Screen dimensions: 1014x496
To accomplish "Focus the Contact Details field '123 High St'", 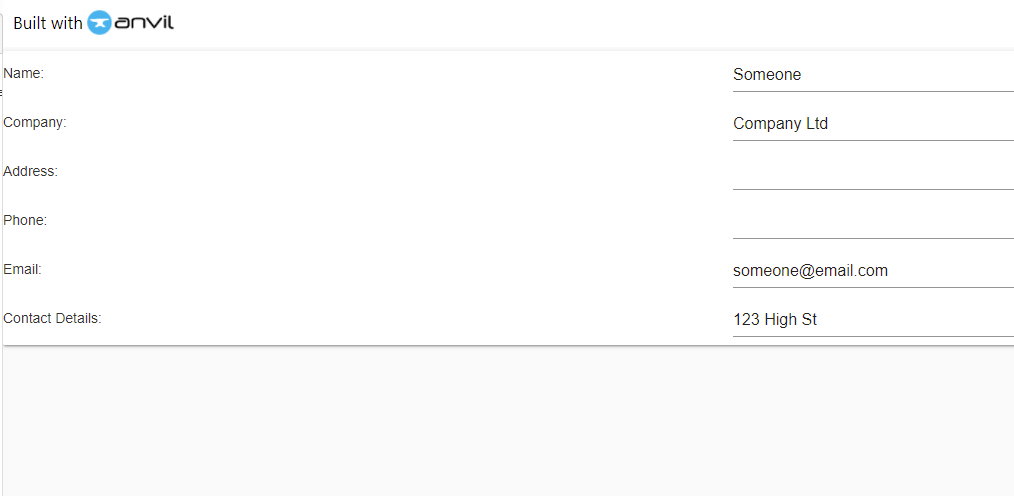I will (873, 319).
